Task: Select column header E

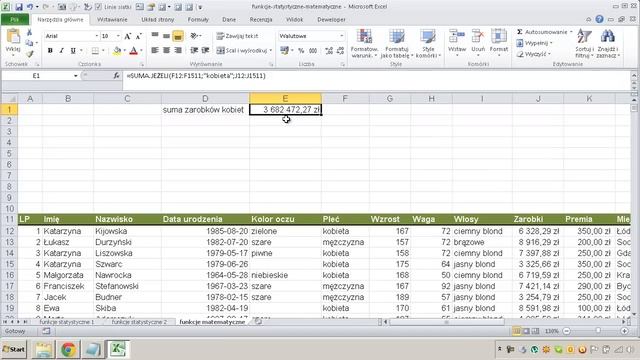Action: pyautogui.click(x=285, y=98)
